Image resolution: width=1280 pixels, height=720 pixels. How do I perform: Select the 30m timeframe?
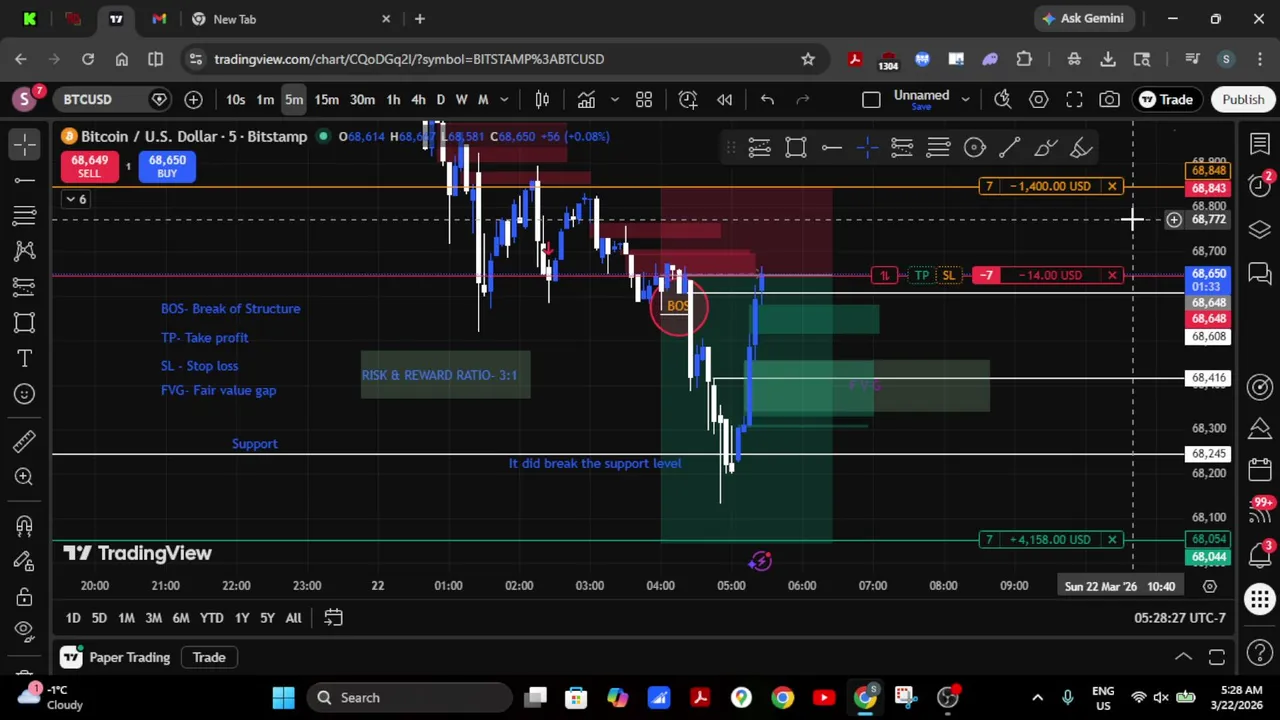(x=362, y=99)
